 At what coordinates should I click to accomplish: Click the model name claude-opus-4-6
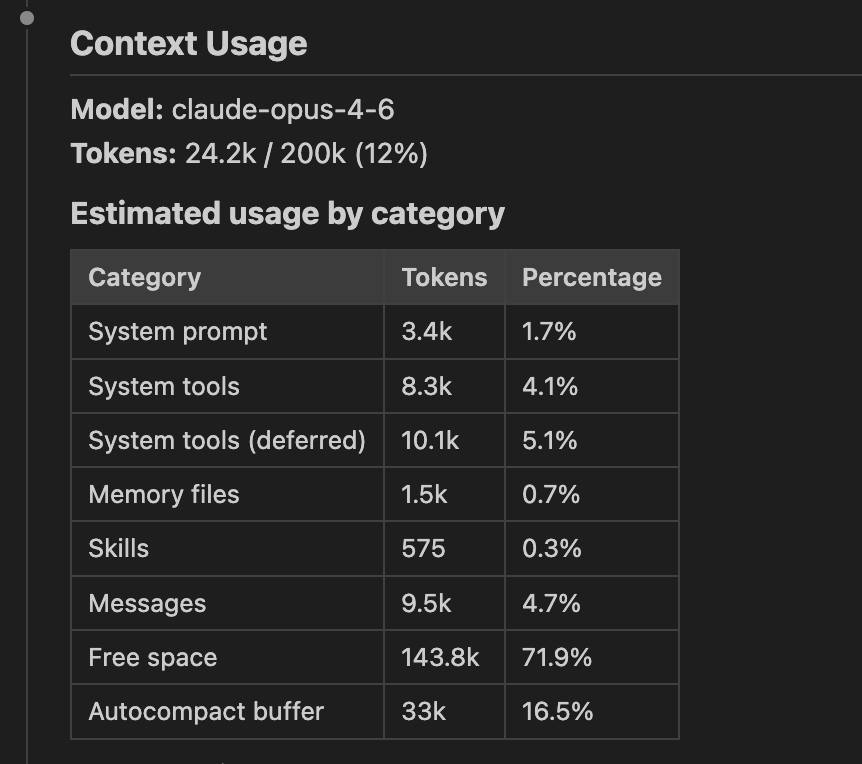[283, 109]
